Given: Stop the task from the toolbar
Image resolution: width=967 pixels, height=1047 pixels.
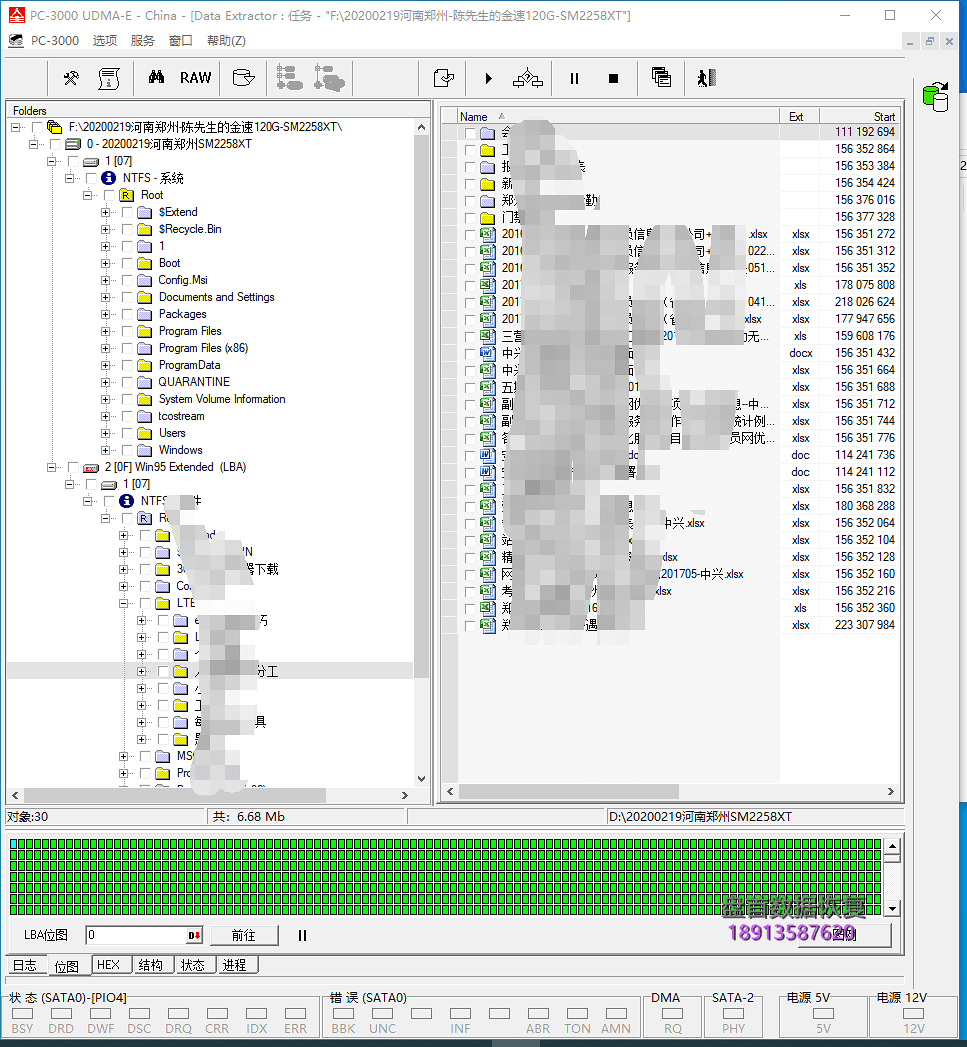Looking at the screenshot, I should coord(614,79).
